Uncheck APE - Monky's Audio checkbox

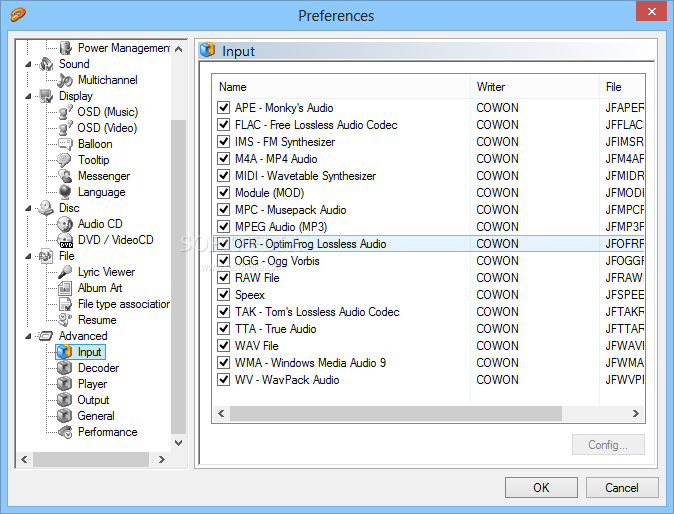coord(224,107)
